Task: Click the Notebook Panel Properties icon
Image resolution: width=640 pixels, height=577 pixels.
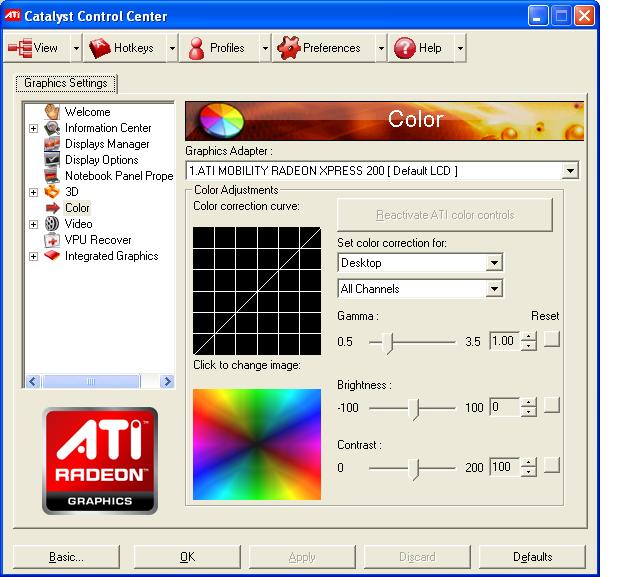Action: click(52, 175)
